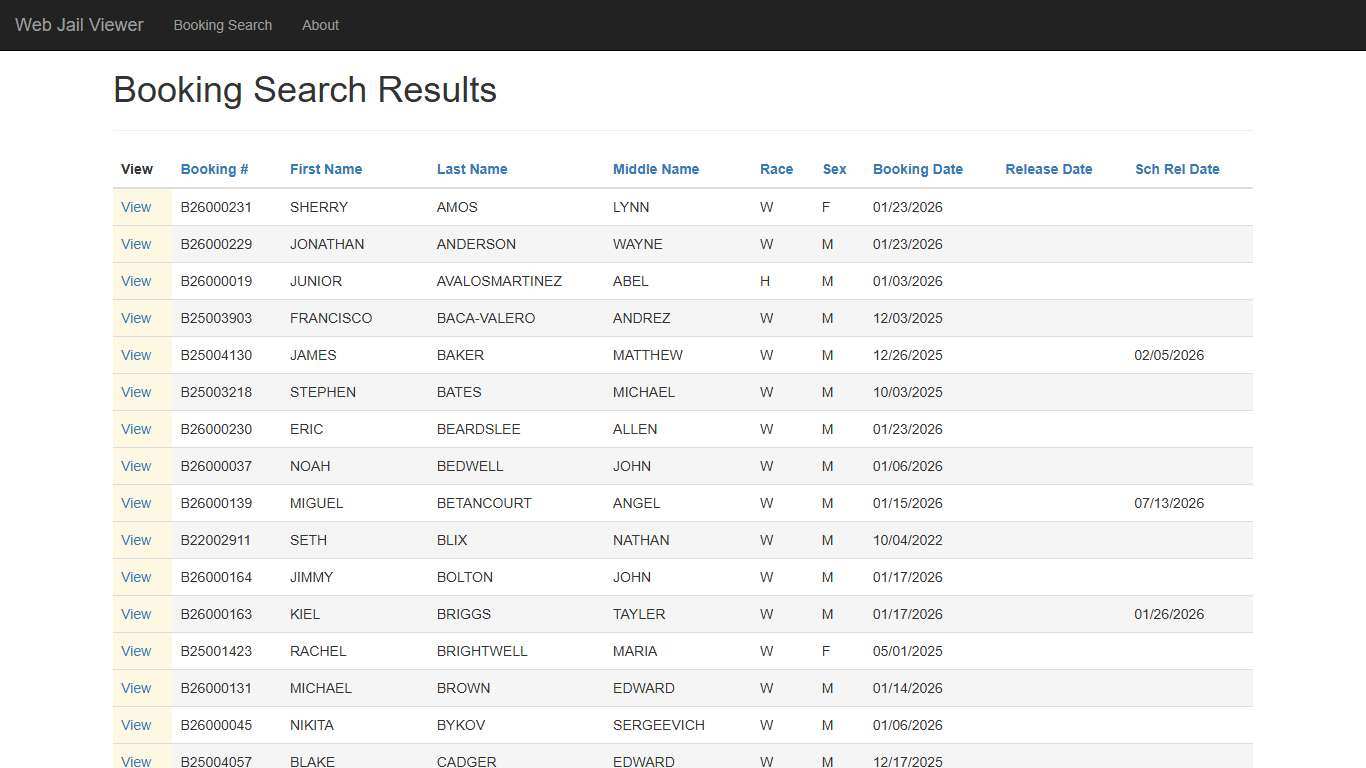Viewport: 1366px width, 768px height.
Task: Open the Booking Search page
Action: coord(222,25)
